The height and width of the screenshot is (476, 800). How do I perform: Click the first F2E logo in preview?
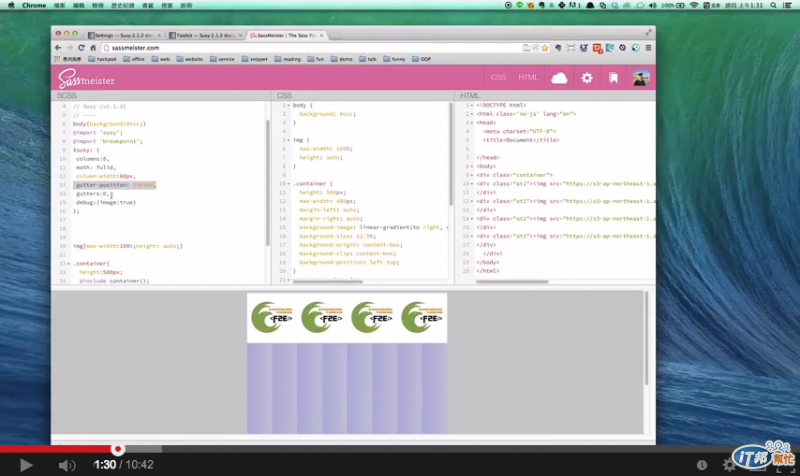point(272,317)
